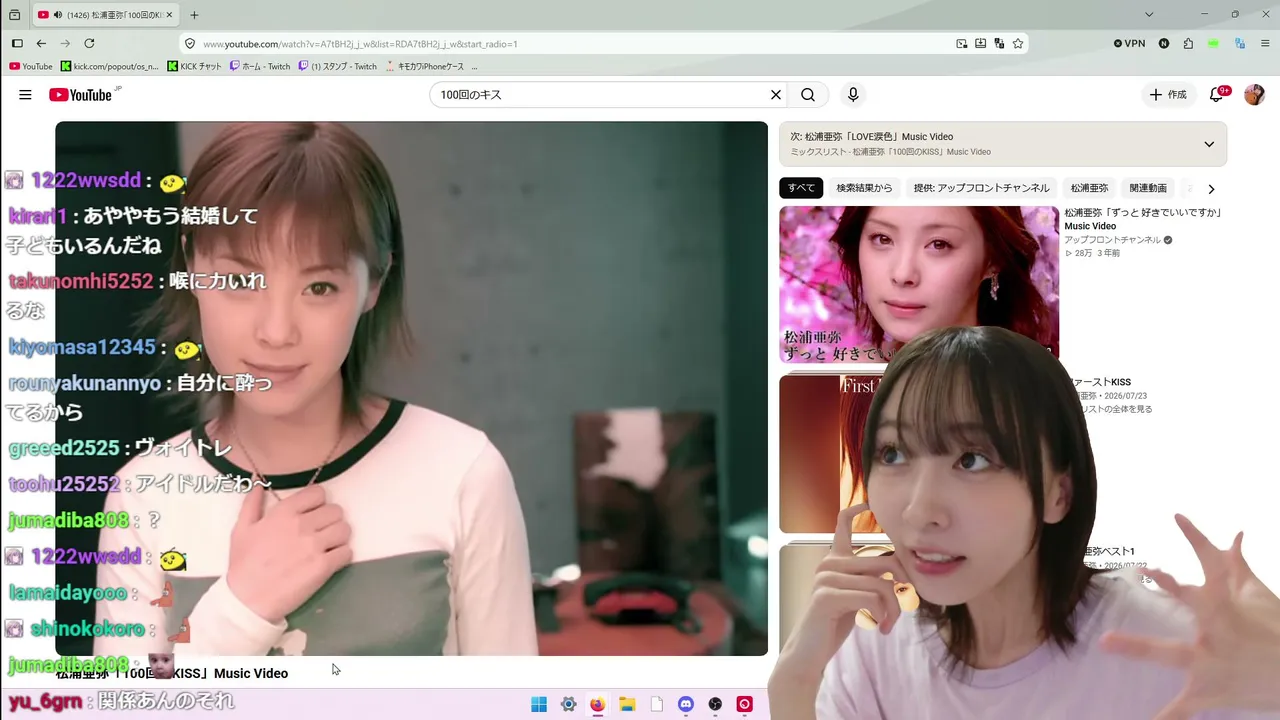The width and height of the screenshot is (1280, 720).
Task: Open the Windows Start menu
Action: [539, 704]
